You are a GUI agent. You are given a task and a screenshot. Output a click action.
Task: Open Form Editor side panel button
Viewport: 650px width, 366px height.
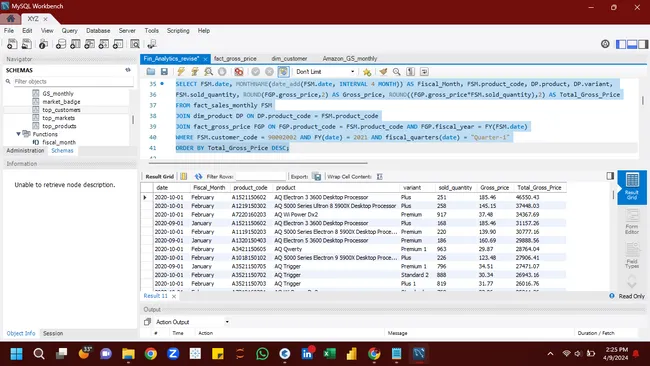point(632,222)
